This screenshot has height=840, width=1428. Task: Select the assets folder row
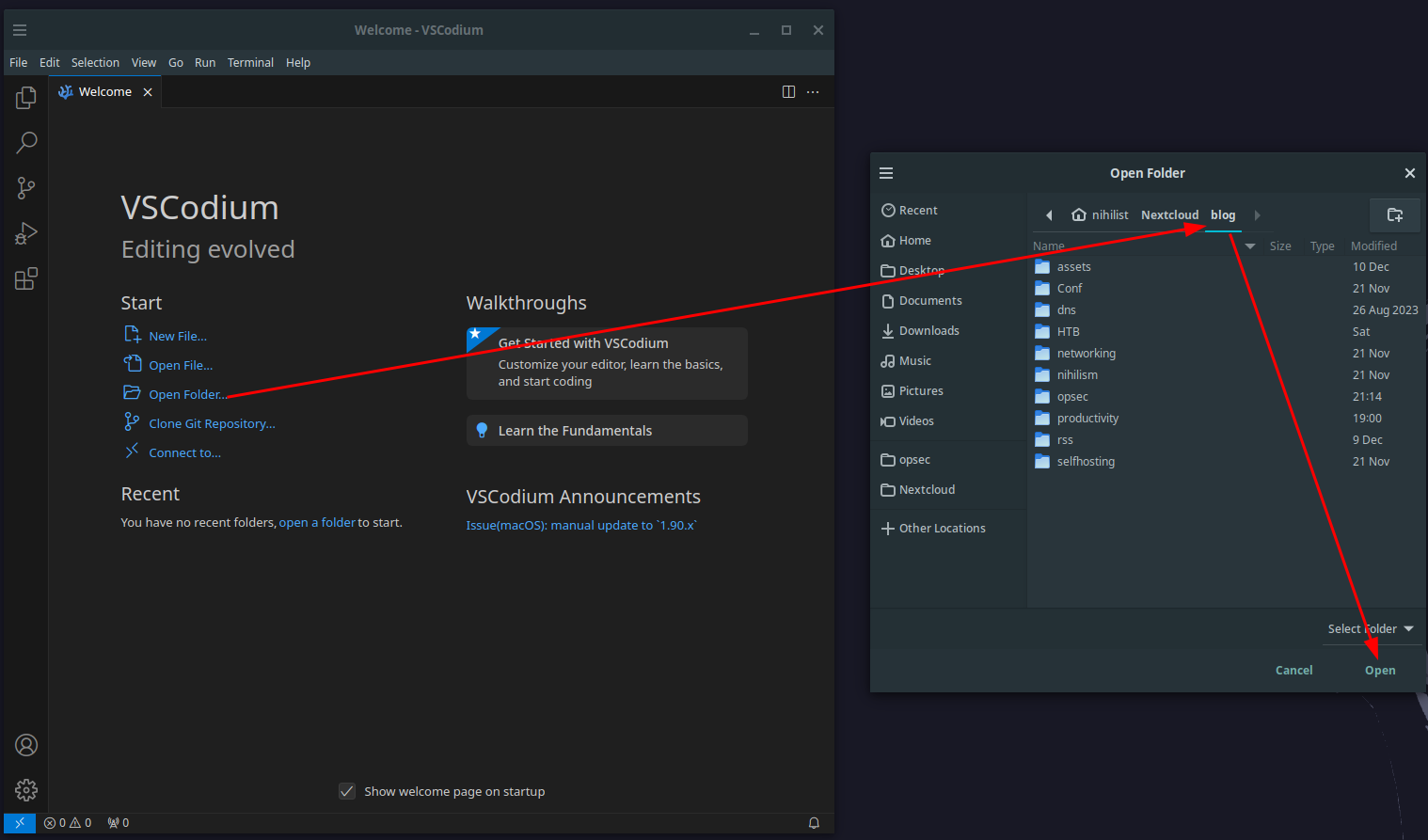pos(1227,267)
